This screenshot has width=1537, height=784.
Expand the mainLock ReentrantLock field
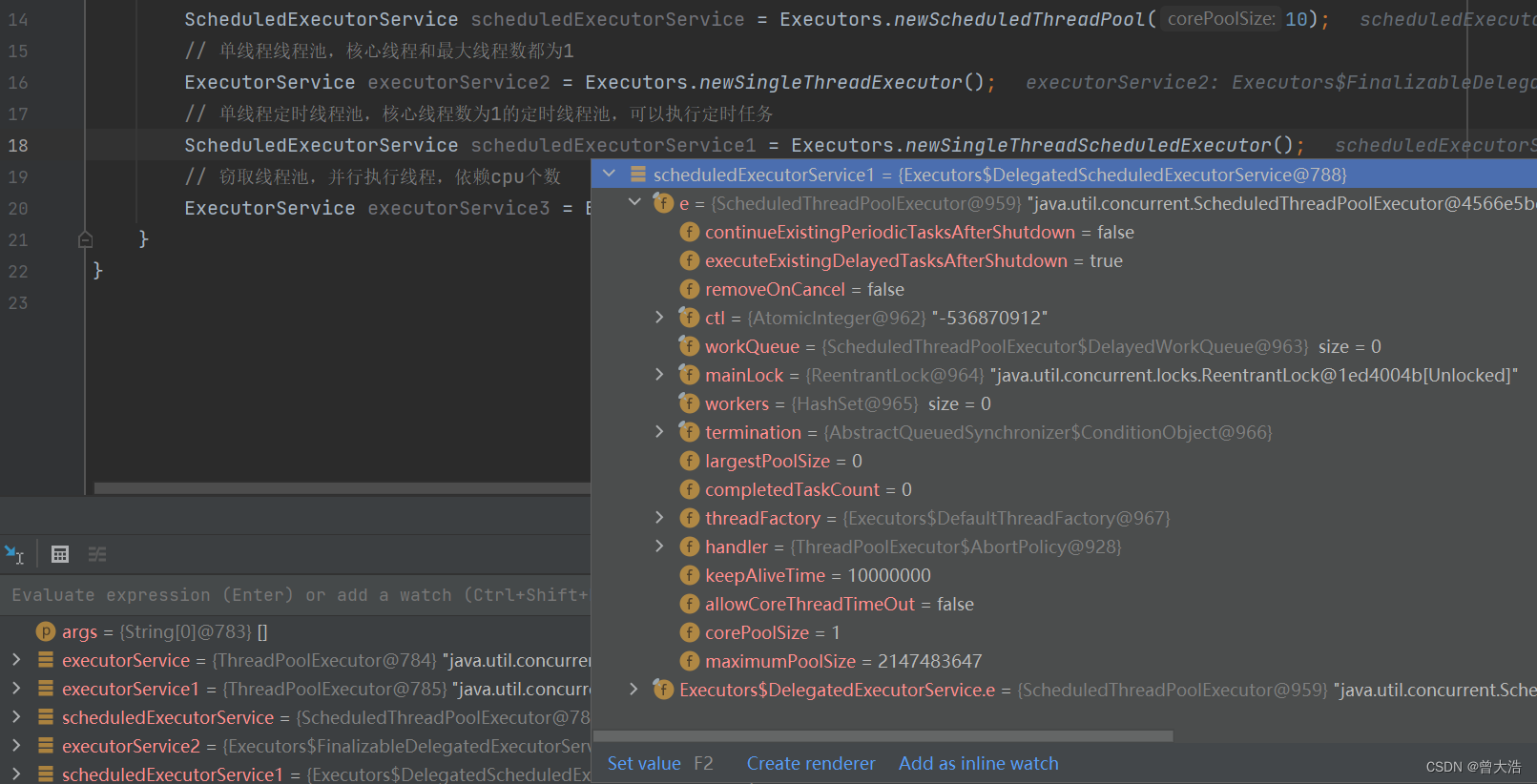click(659, 375)
